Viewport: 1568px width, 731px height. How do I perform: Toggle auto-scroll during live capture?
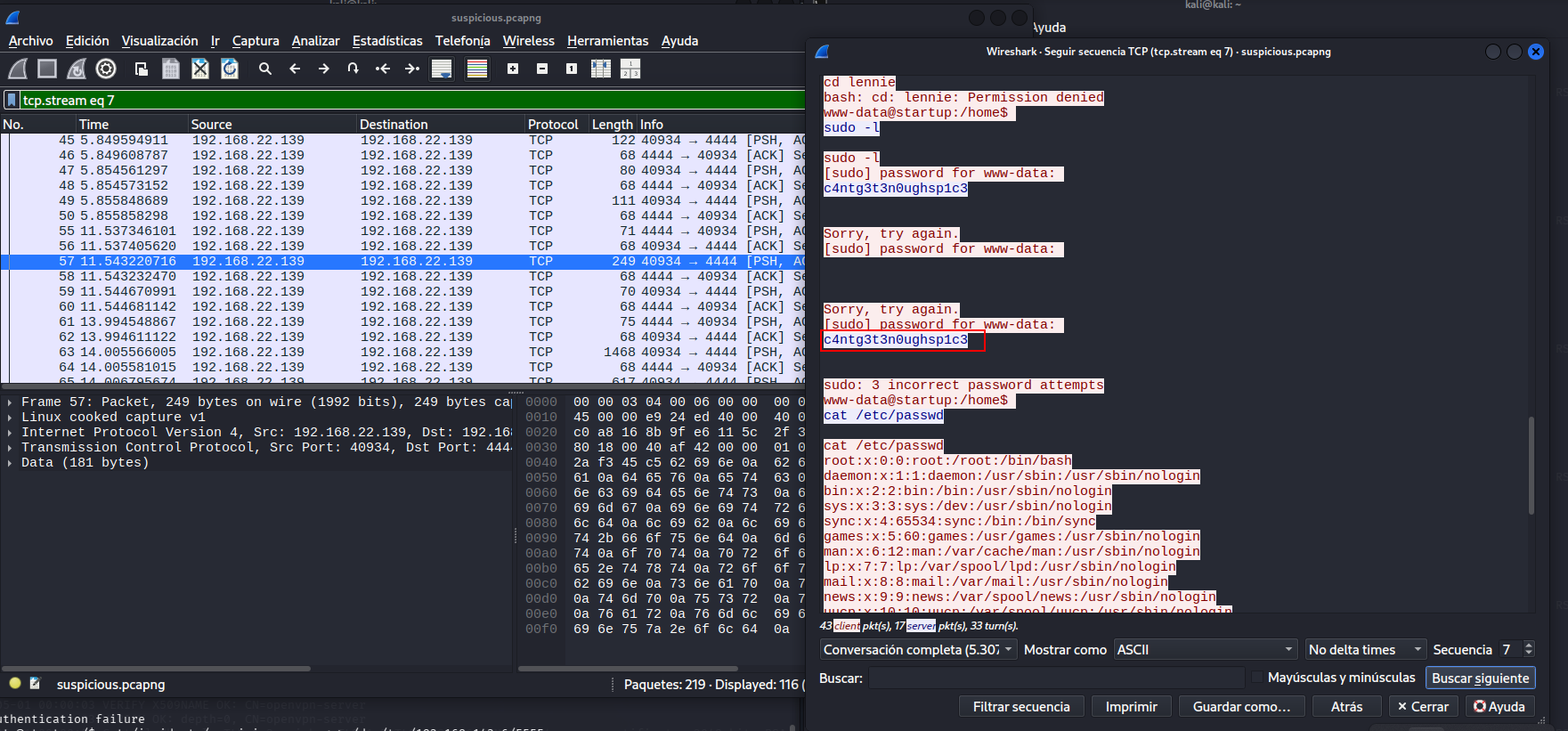pos(442,69)
